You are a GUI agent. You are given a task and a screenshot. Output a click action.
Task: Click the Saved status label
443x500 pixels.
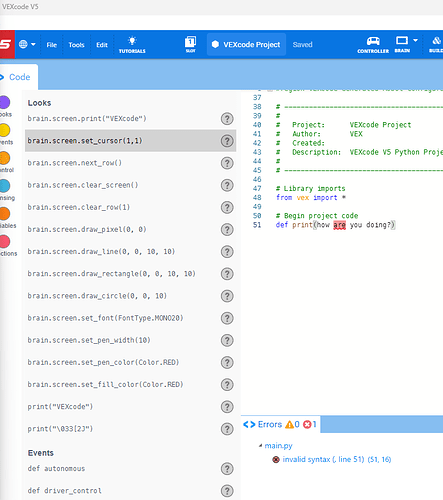(302, 44)
